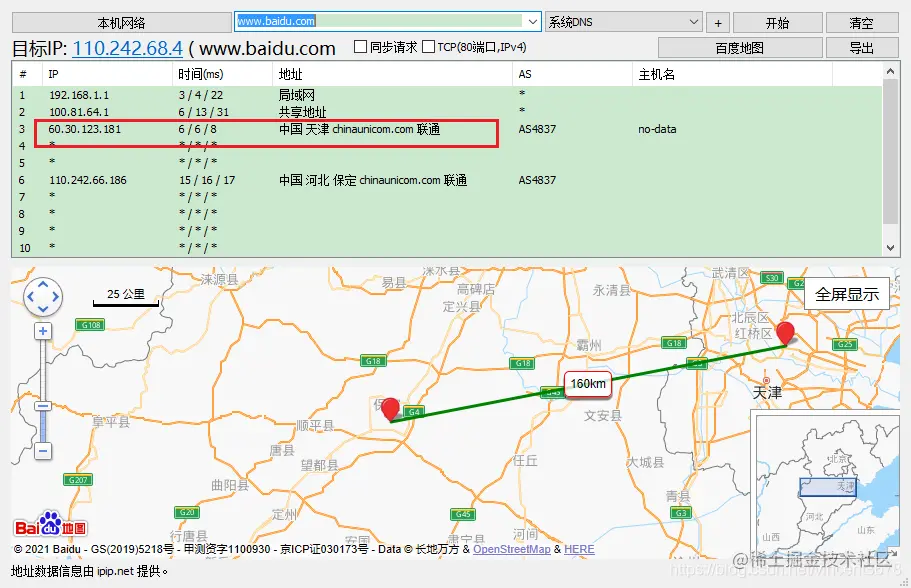Click the G4 highway badge by 保定

pos(414,411)
